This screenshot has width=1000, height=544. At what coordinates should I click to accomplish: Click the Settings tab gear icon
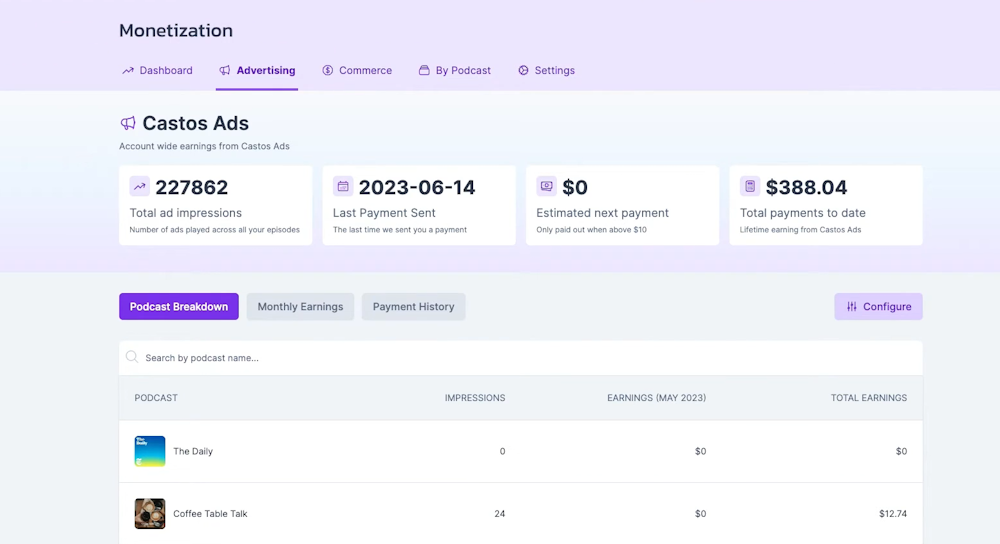523,70
